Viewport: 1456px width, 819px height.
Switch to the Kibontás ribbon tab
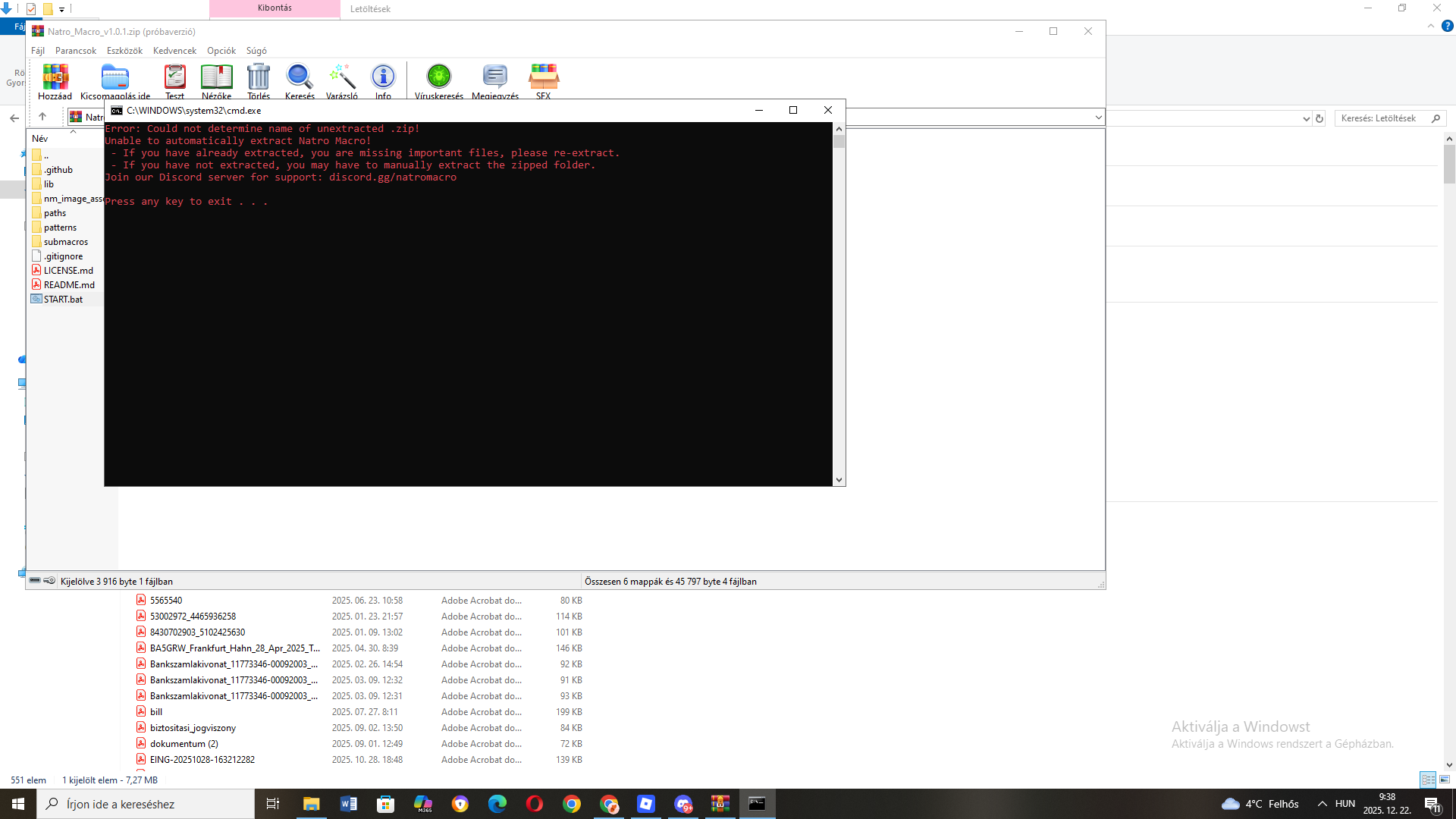(275, 8)
